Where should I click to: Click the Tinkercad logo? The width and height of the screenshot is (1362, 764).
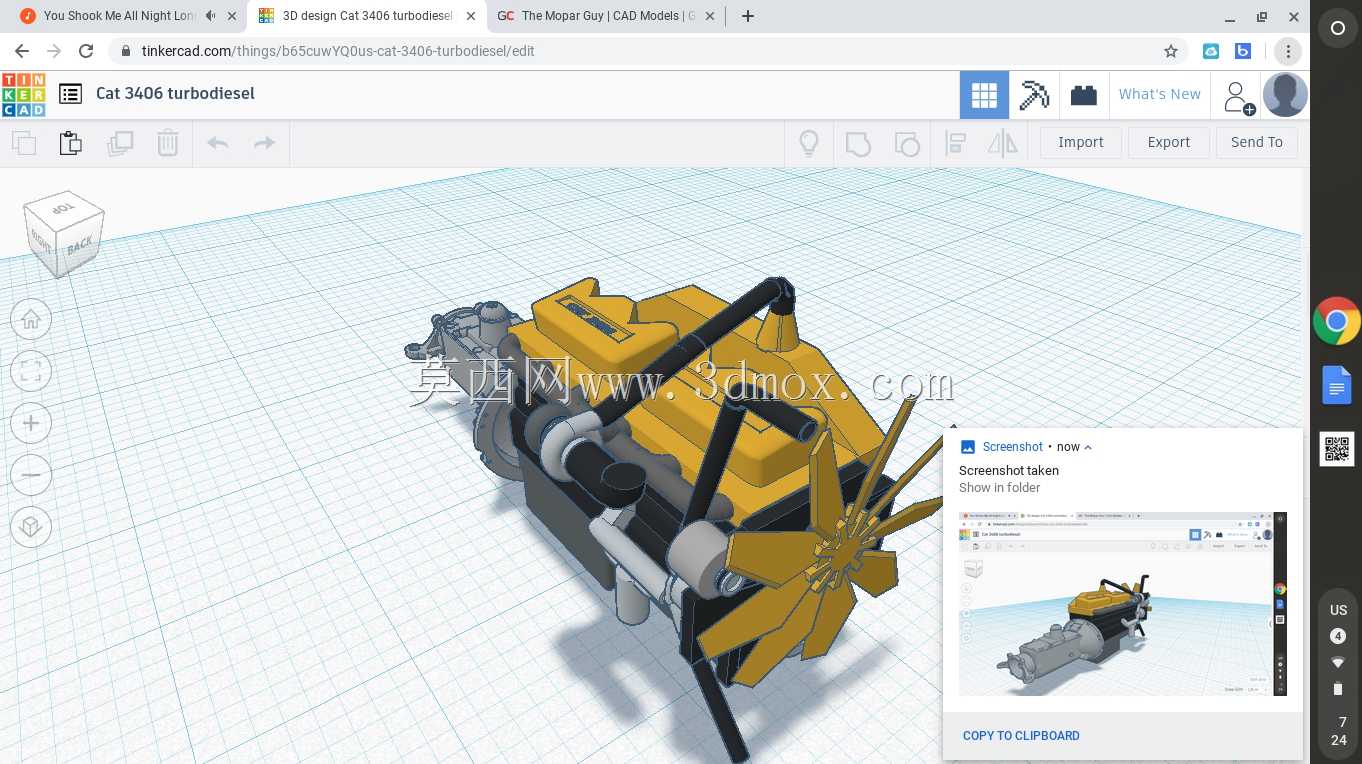pos(23,94)
